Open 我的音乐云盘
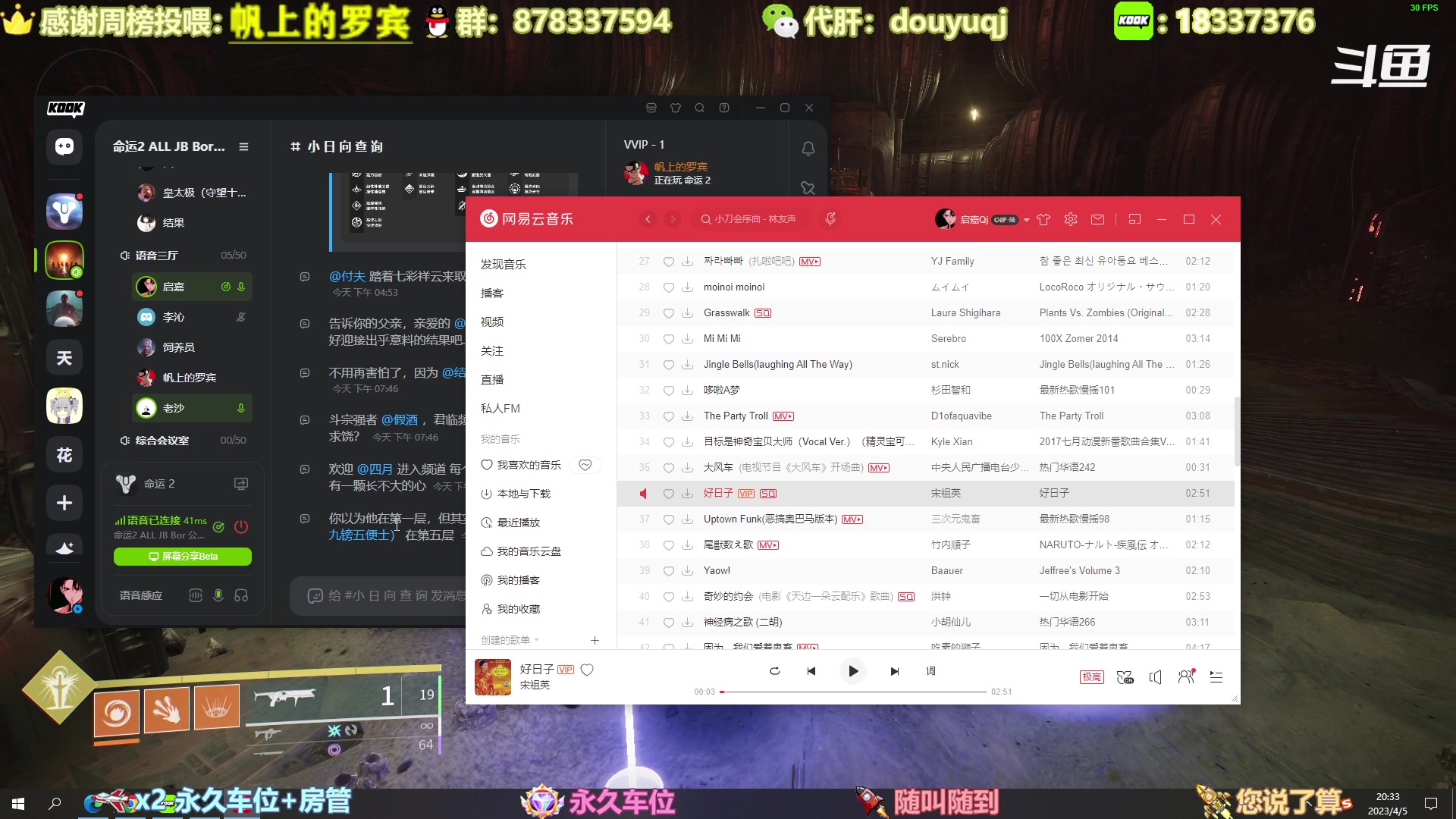Screen dimensions: 1456x819 (522, 551)
